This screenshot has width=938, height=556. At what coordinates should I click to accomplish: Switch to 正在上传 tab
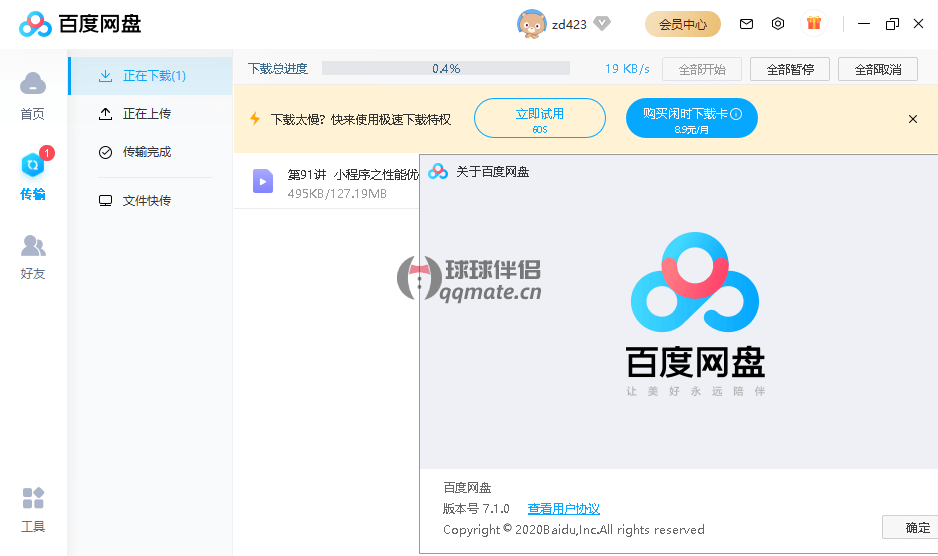point(146,114)
